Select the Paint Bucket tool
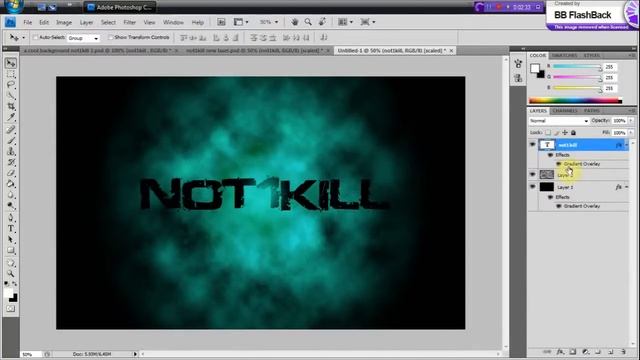Screen dimensions: 640x360 [x=11, y=184]
